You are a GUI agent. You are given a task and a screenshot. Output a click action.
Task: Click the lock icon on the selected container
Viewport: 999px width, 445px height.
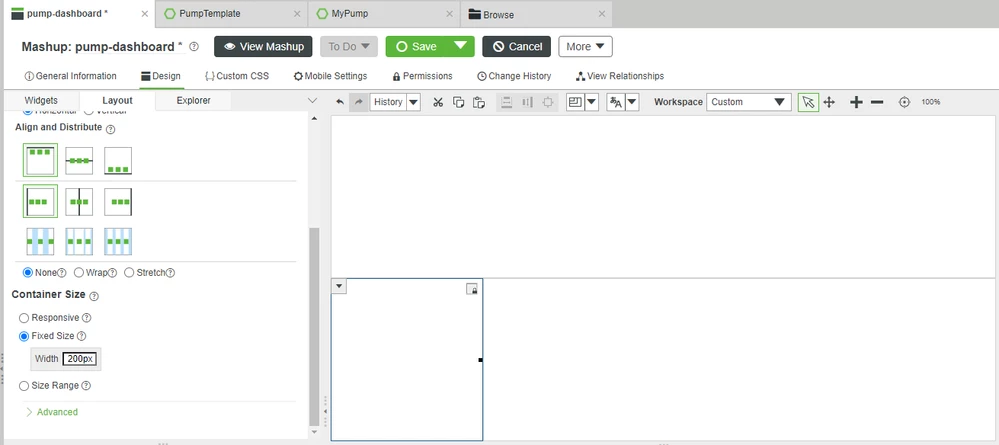pos(472,289)
